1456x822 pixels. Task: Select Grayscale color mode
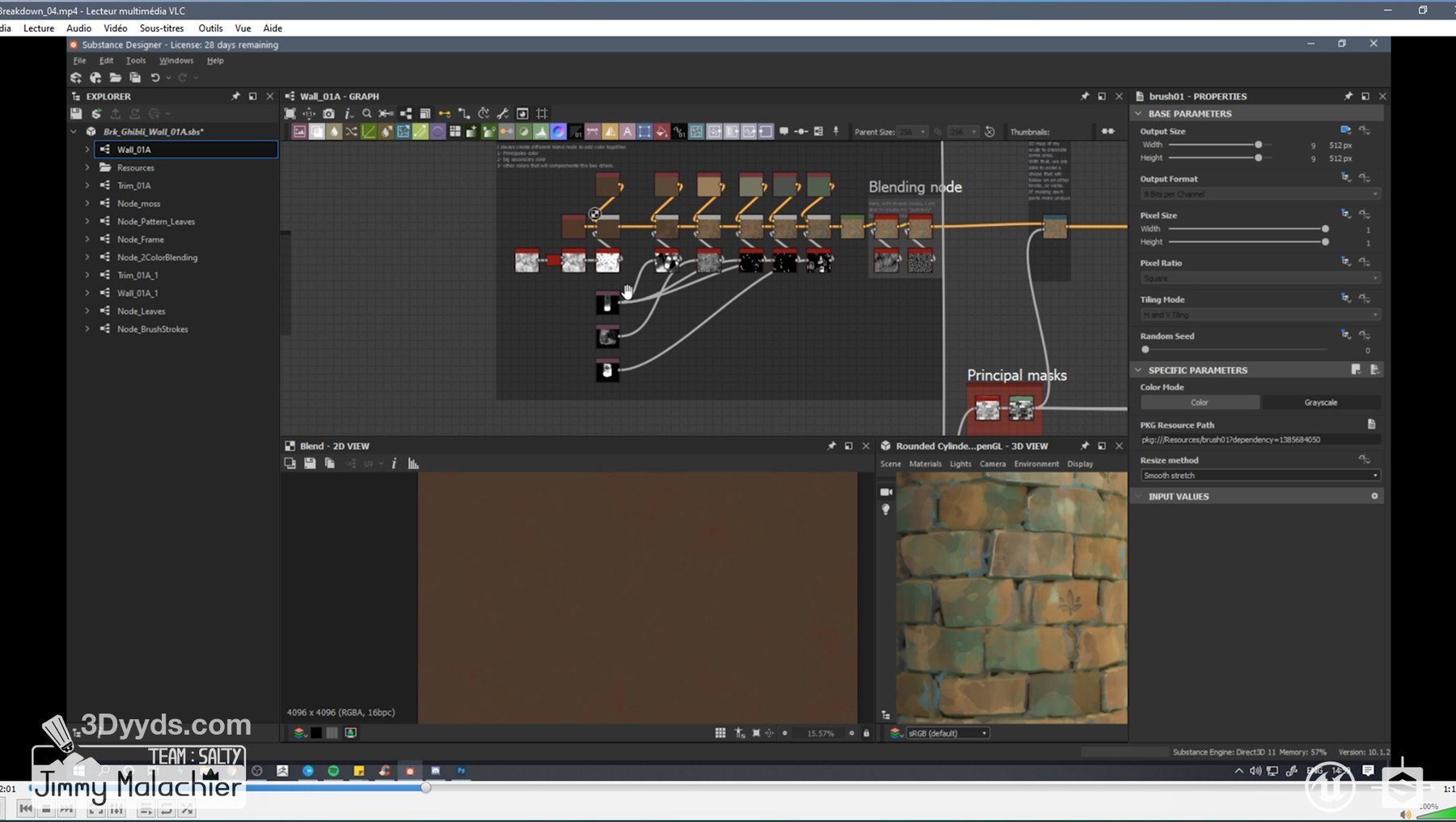[1320, 403]
